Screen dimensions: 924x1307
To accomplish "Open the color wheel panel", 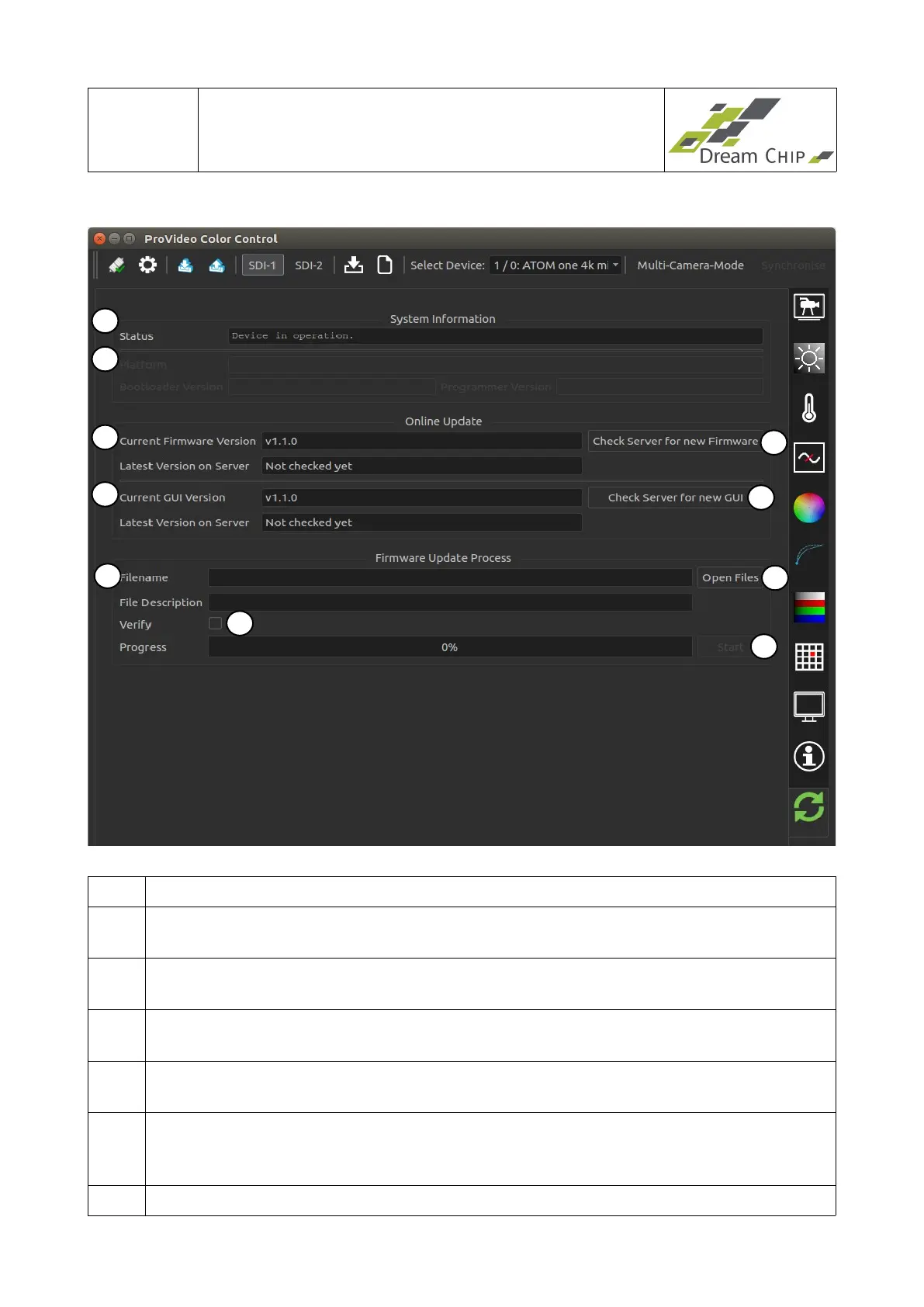I will click(x=808, y=508).
